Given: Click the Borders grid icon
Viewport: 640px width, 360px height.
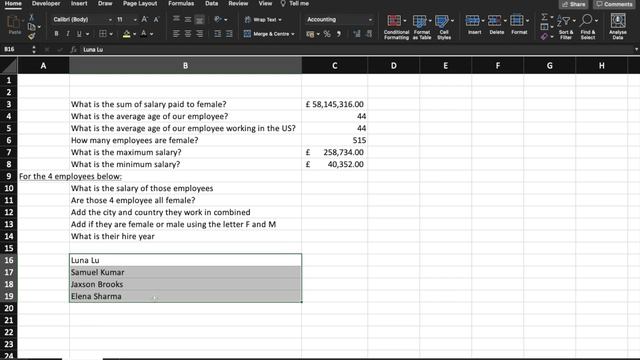Looking at the screenshot, I should 103,34.
